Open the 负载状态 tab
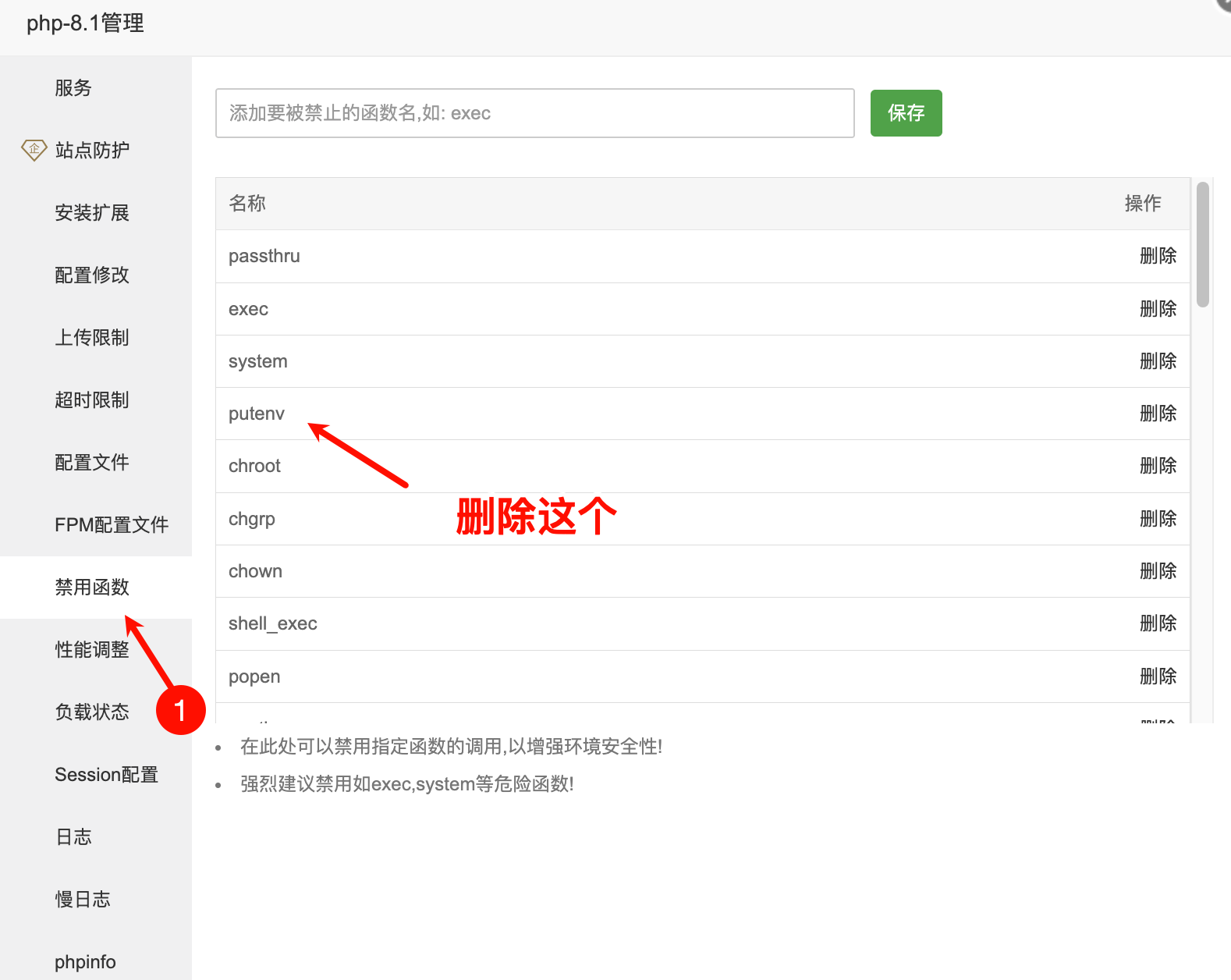The image size is (1231, 980). [92, 712]
